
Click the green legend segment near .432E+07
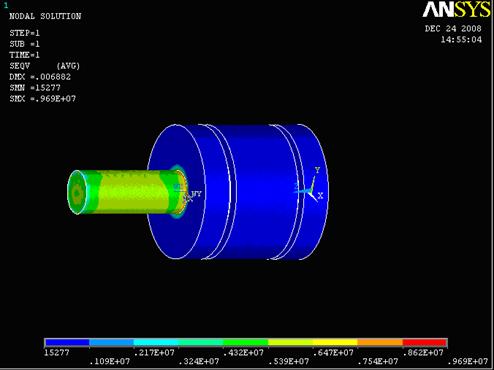pyautogui.click(x=246, y=343)
